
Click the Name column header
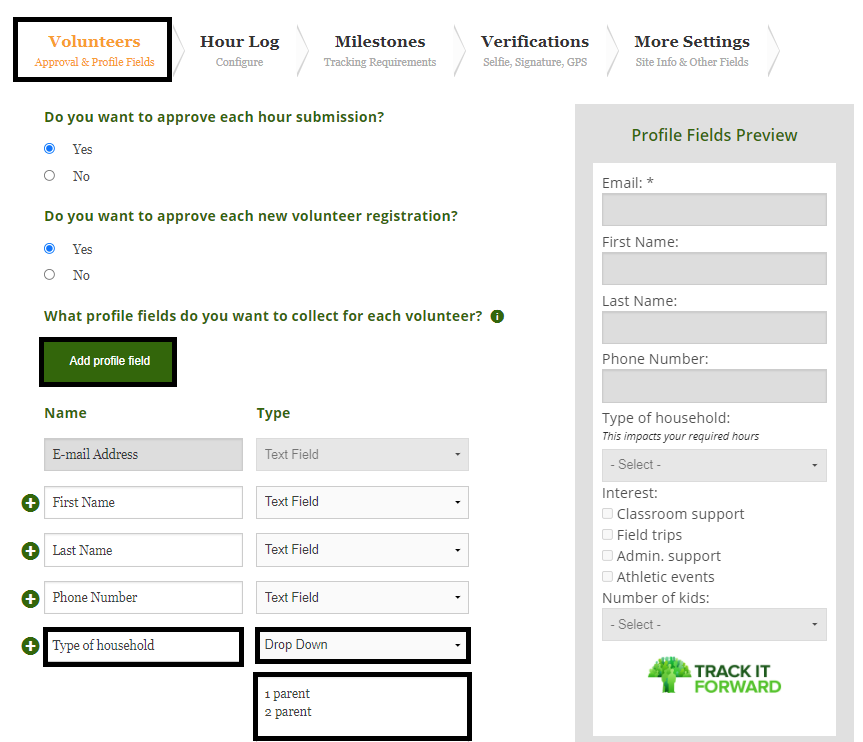(x=65, y=413)
